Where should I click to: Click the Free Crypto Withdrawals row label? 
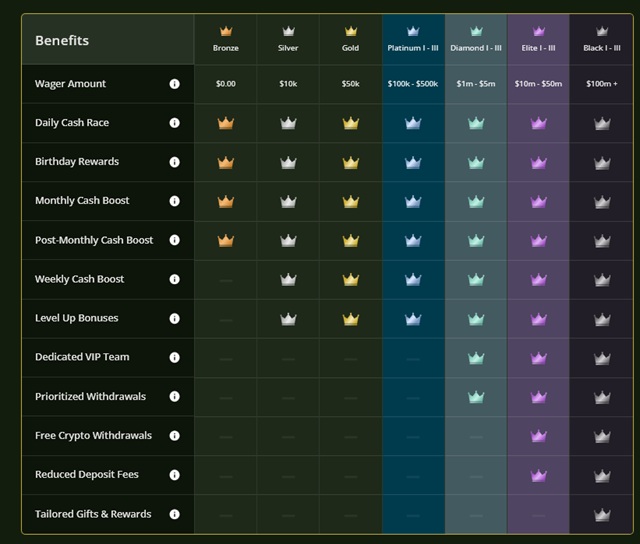[93, 435]
